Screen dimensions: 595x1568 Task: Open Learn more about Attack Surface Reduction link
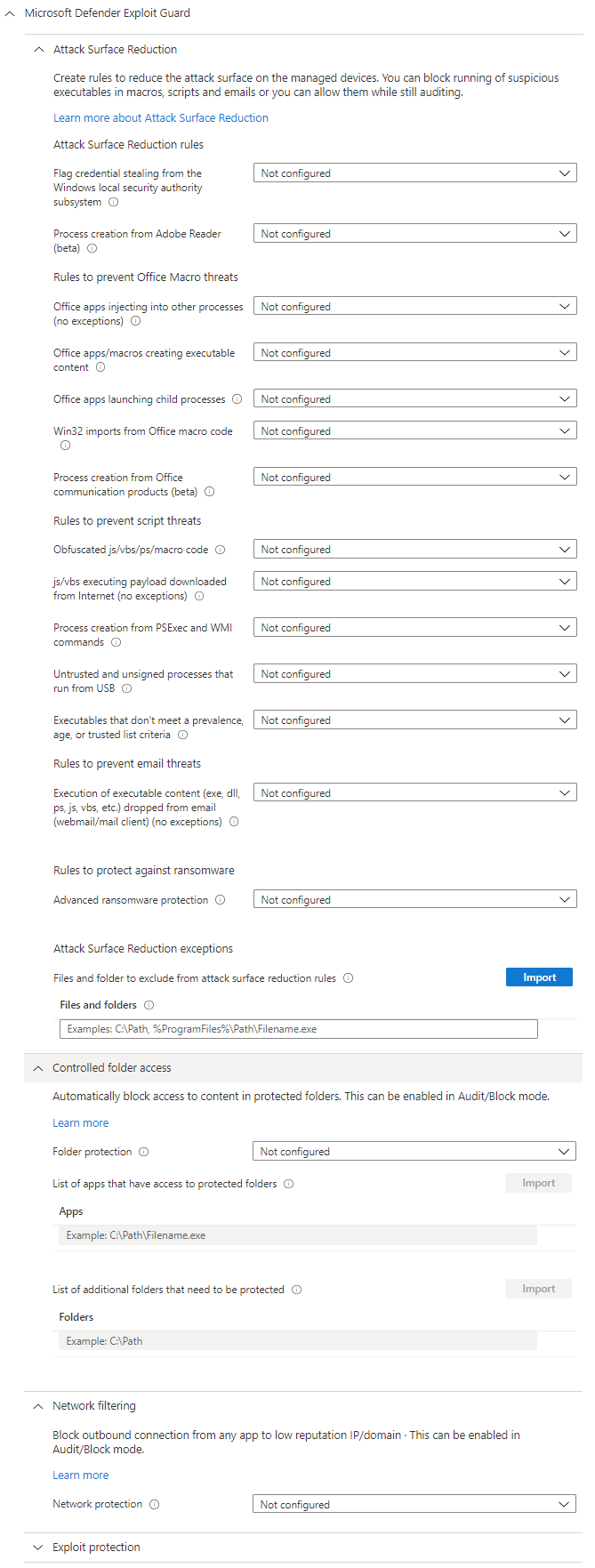coord(161,118)
